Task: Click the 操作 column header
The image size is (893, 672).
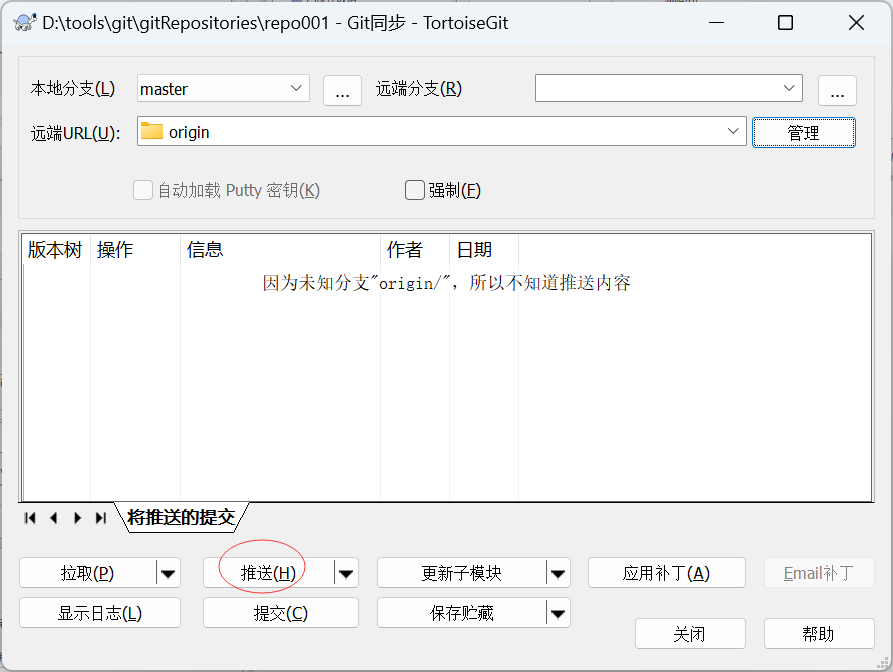Action: (136, 249)
